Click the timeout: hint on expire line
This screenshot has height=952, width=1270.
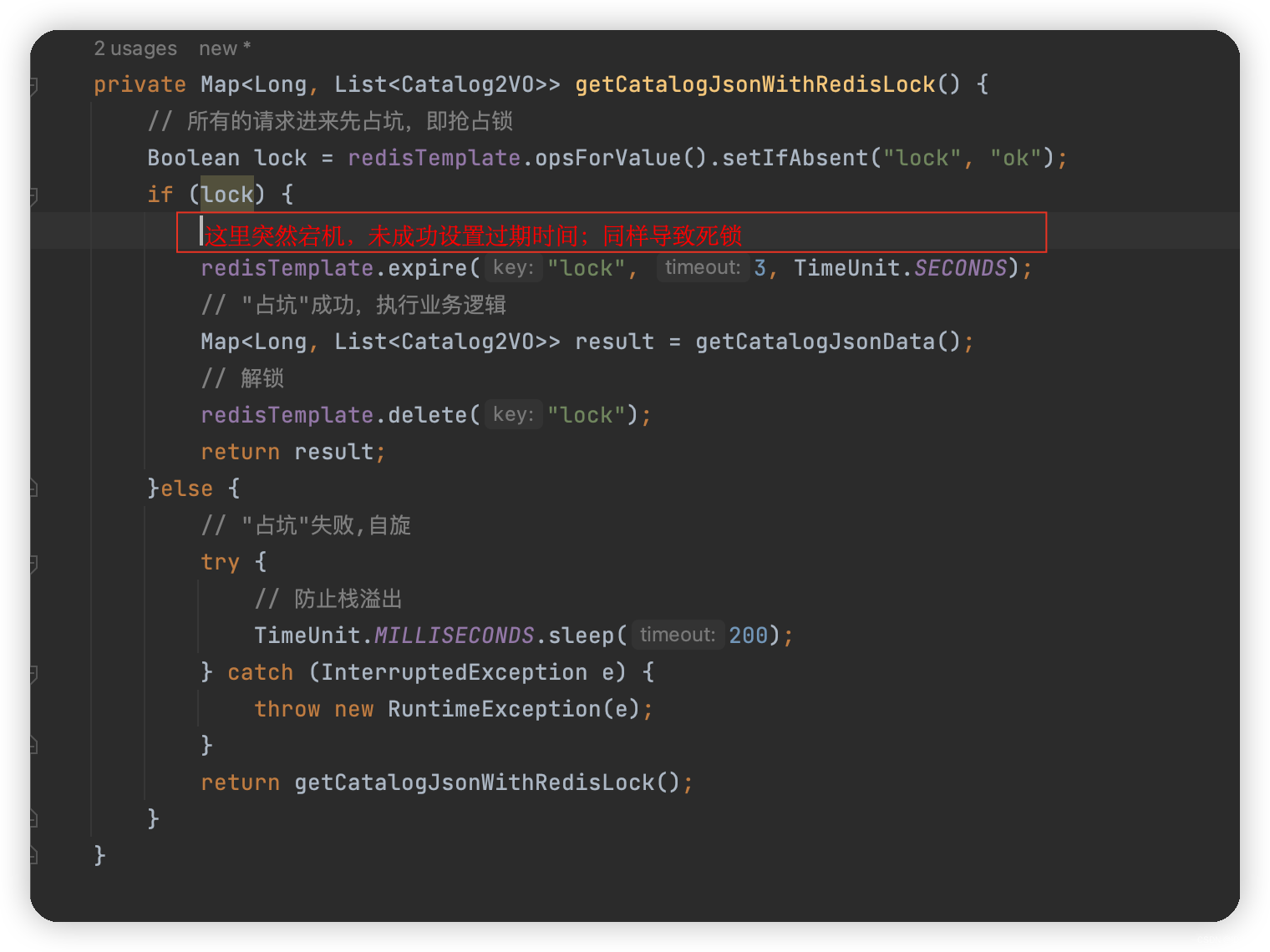(703, 268)
